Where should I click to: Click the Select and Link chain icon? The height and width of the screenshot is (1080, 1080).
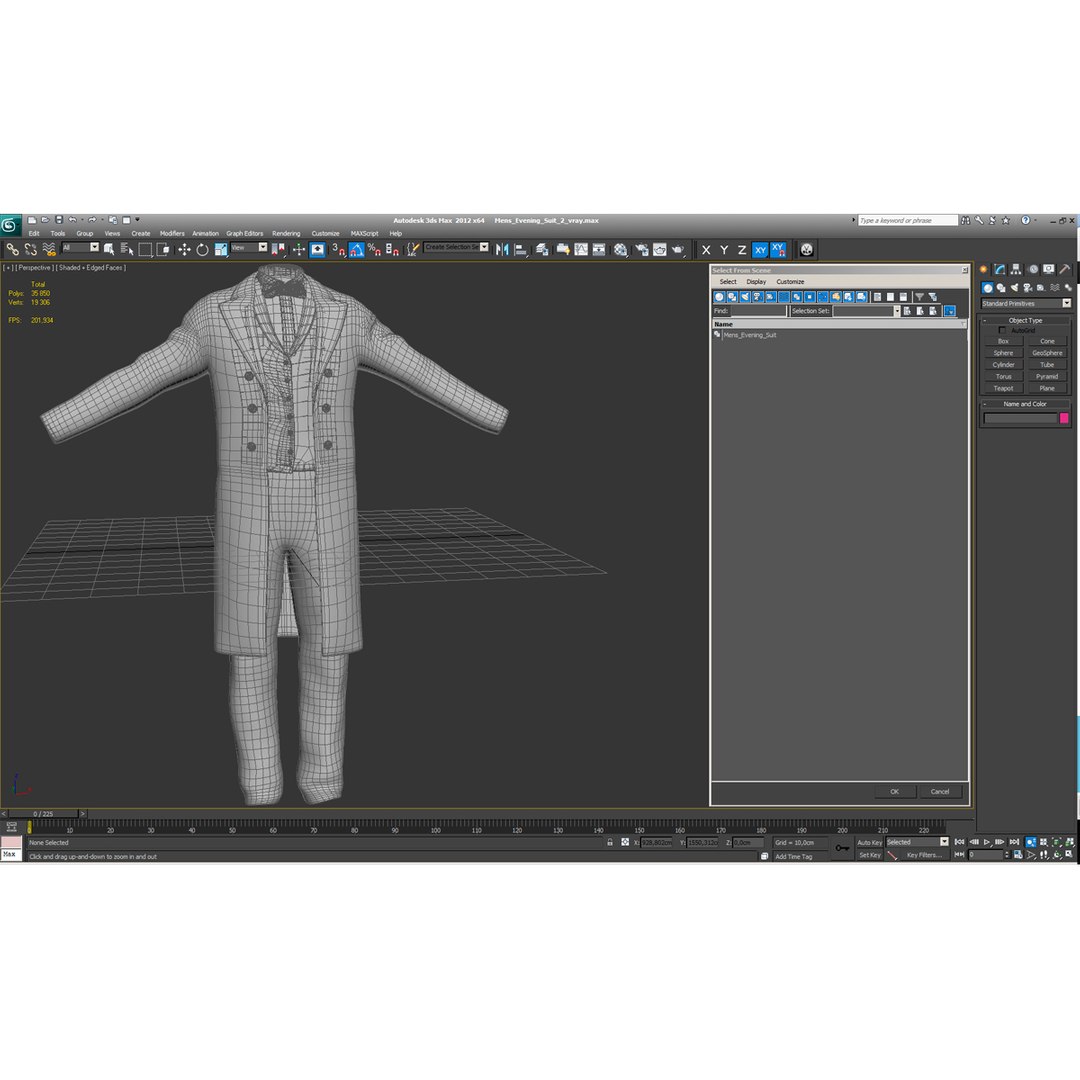[x=12, y=250]
